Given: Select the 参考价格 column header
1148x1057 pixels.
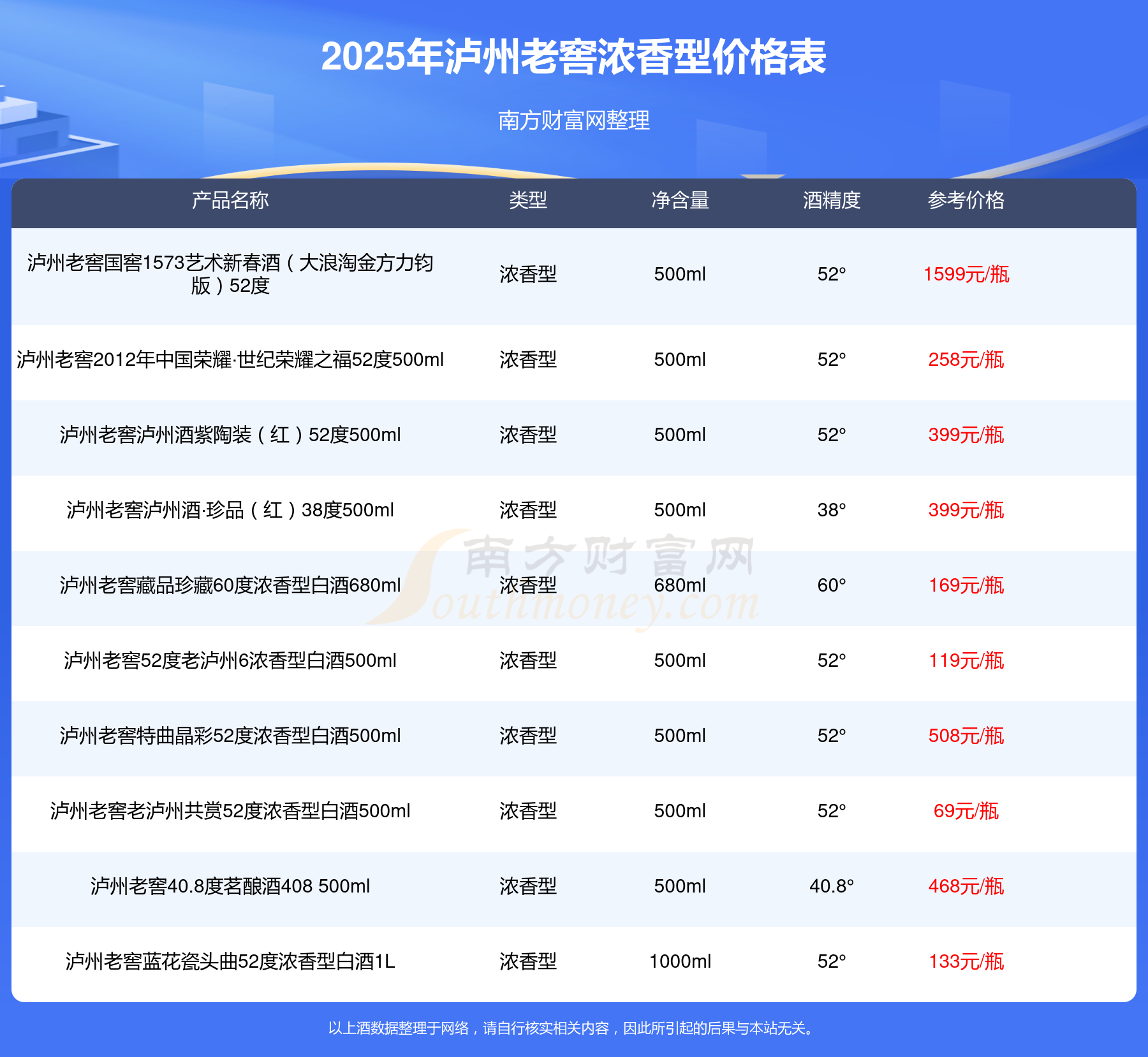Looking at the screenshot, I should 966,201.
